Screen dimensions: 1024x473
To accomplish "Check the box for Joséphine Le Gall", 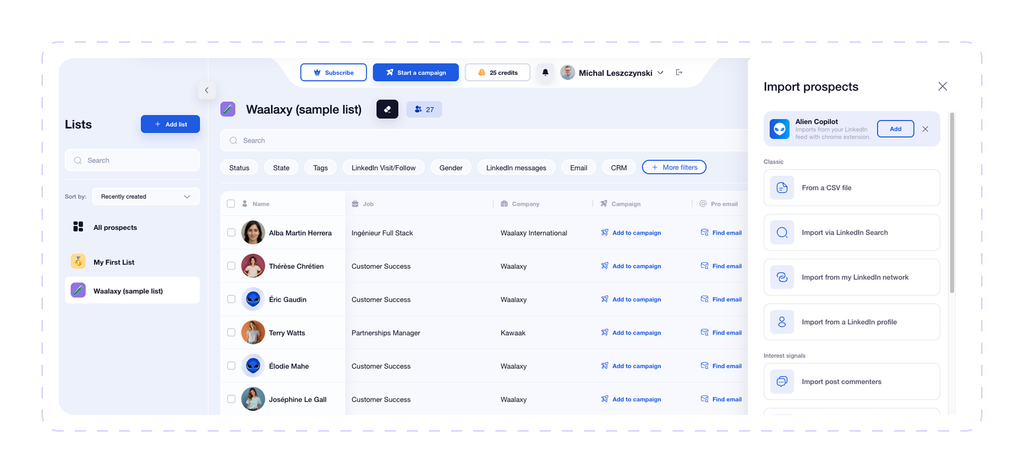I will coord(231,399).
